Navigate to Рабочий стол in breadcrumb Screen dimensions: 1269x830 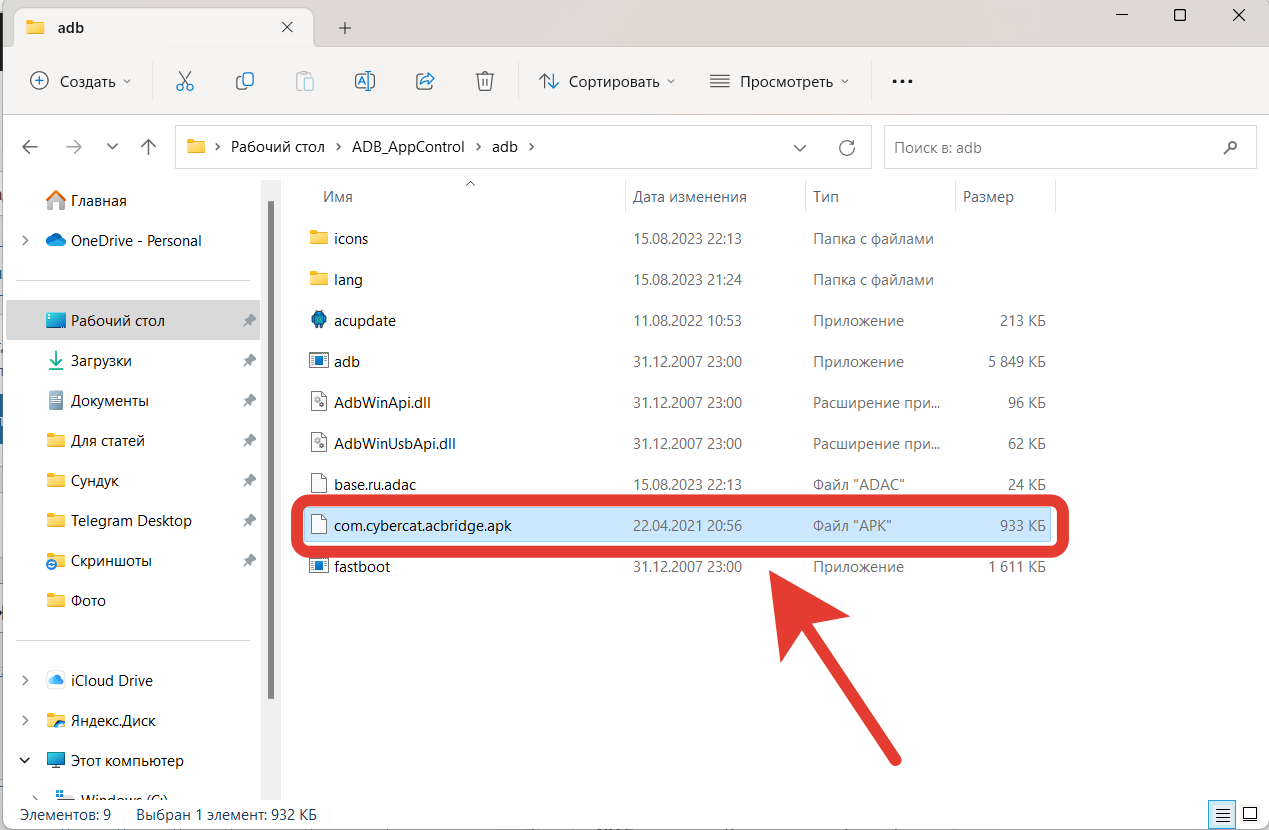278,147
